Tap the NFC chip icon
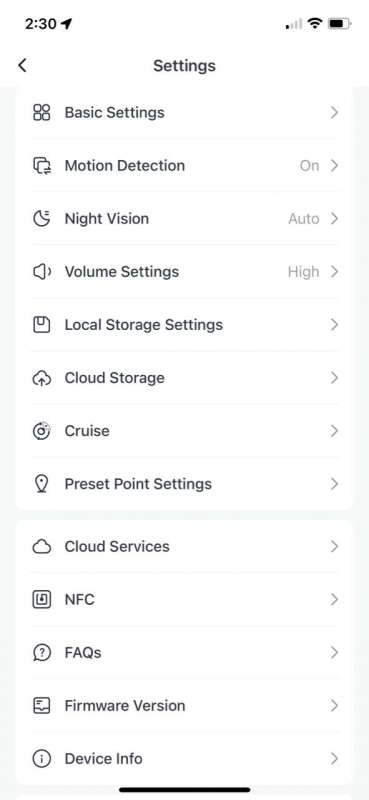This screenshot has height=800, width=369. 41,599
